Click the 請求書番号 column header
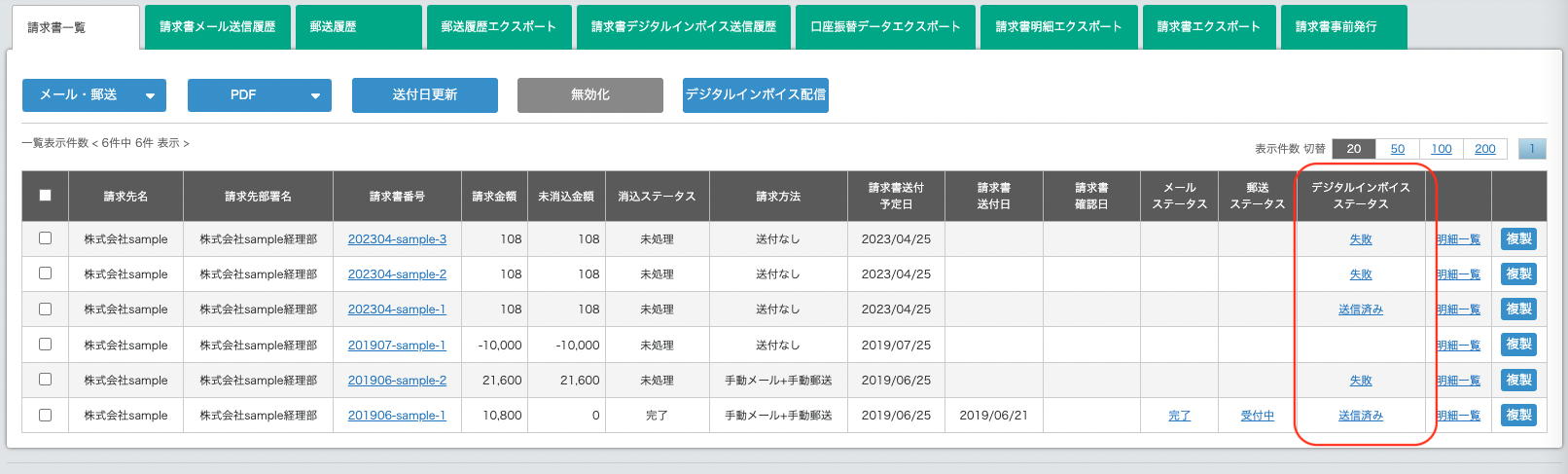The height and width of the screenshot is (474, 1568). pyautogui.click(x=397, y=197)
